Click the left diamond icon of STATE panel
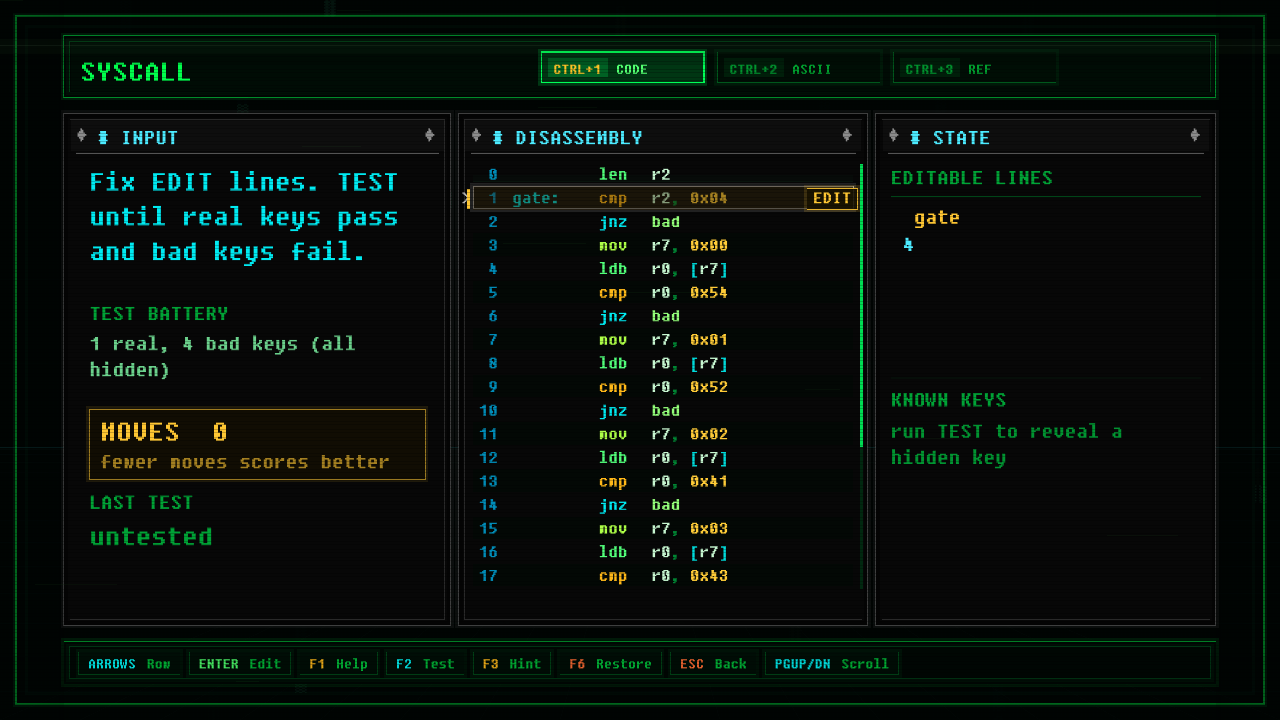Screen dimensions: 1280x720 tap(893, 136)
